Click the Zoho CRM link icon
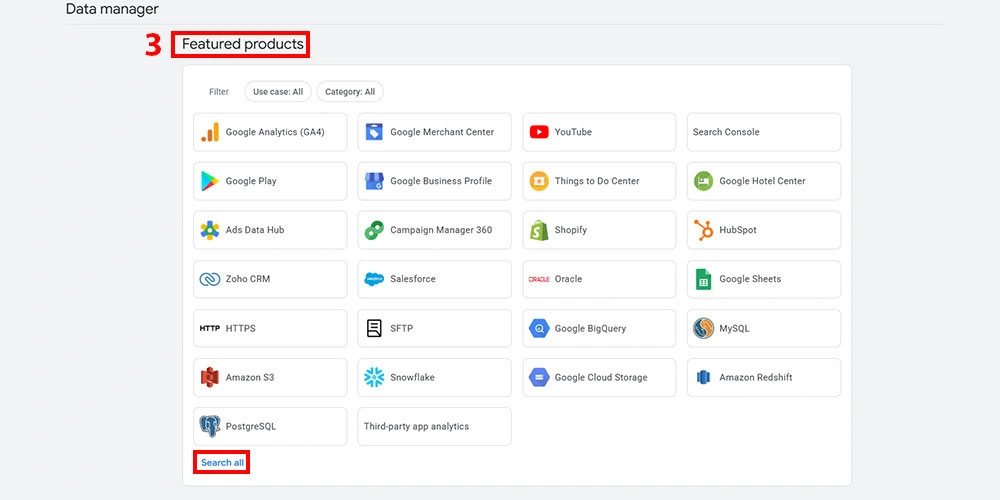This screenshot has width=1000, height=500. [210, 279]
